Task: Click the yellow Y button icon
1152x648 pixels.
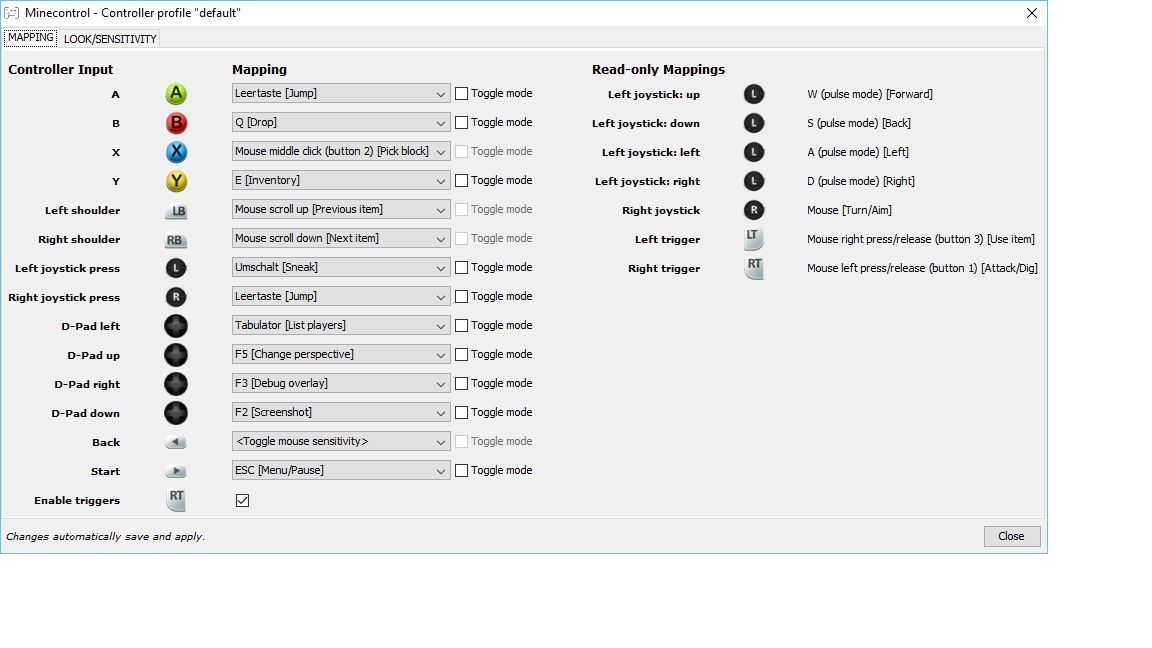Action: tap(176, 181)
